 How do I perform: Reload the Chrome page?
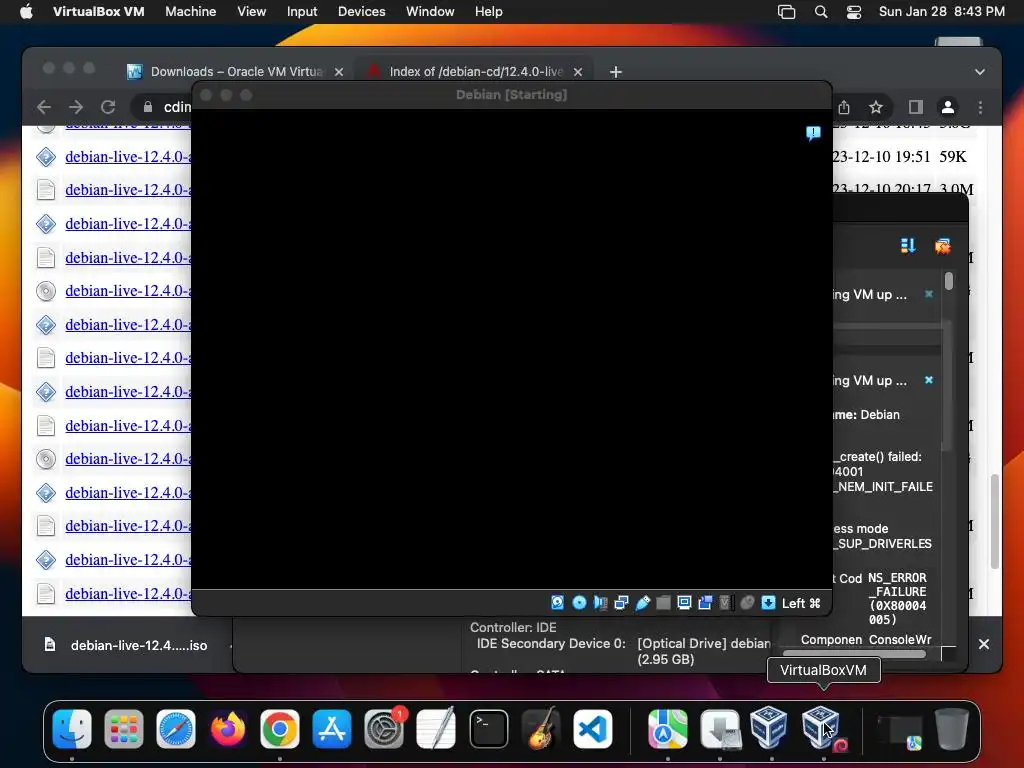[108, 107]
